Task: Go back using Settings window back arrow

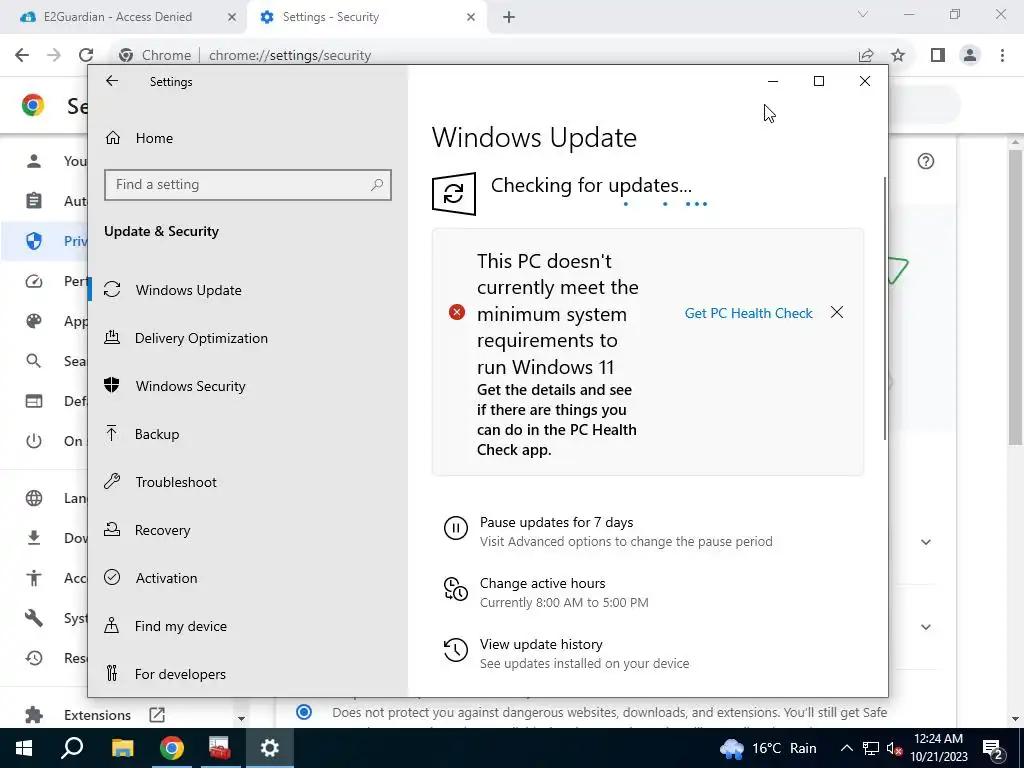Action: coord(112,81)
